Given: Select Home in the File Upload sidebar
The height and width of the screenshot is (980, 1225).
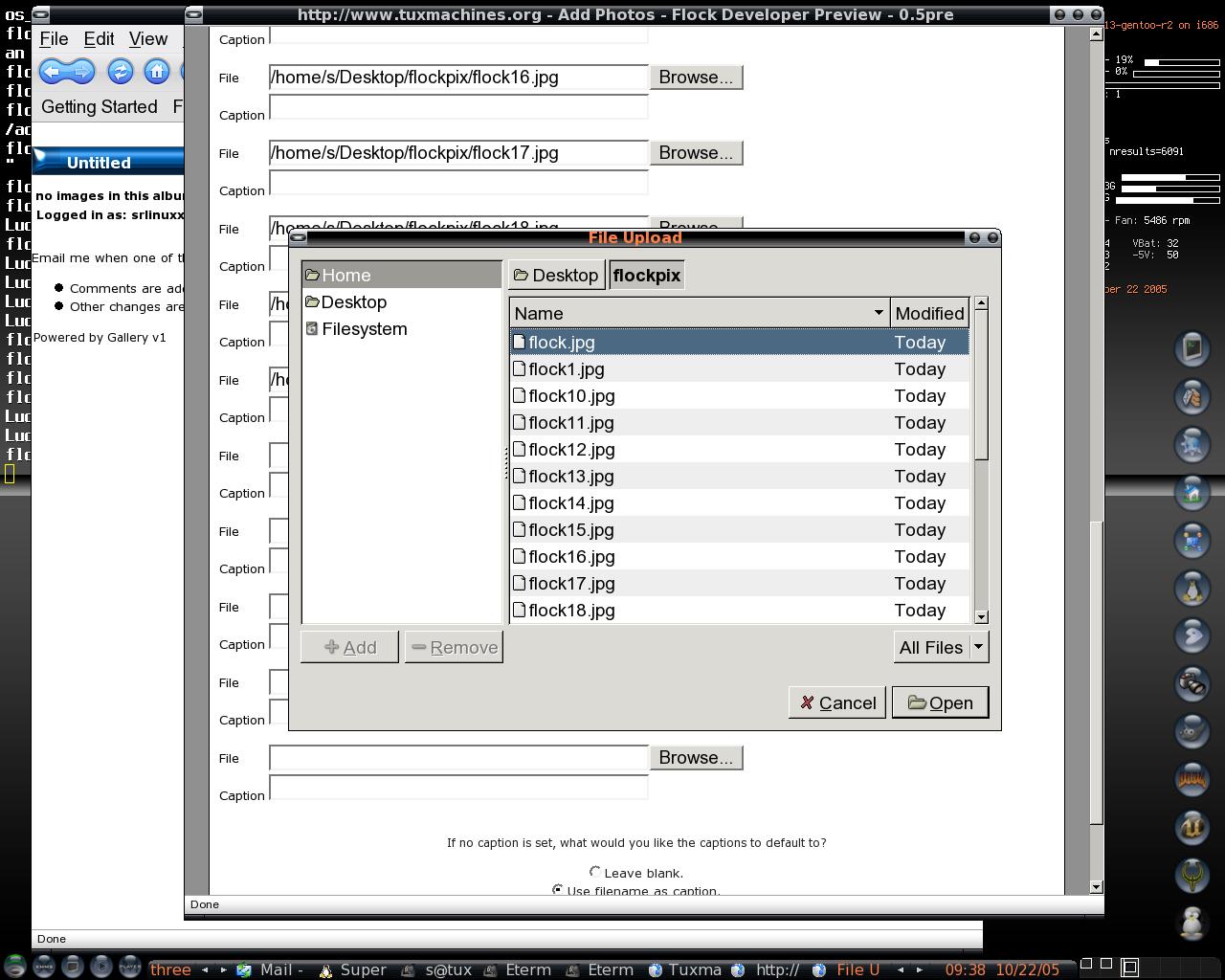Looking at the screenshot, I should click(x=402, y=275).
